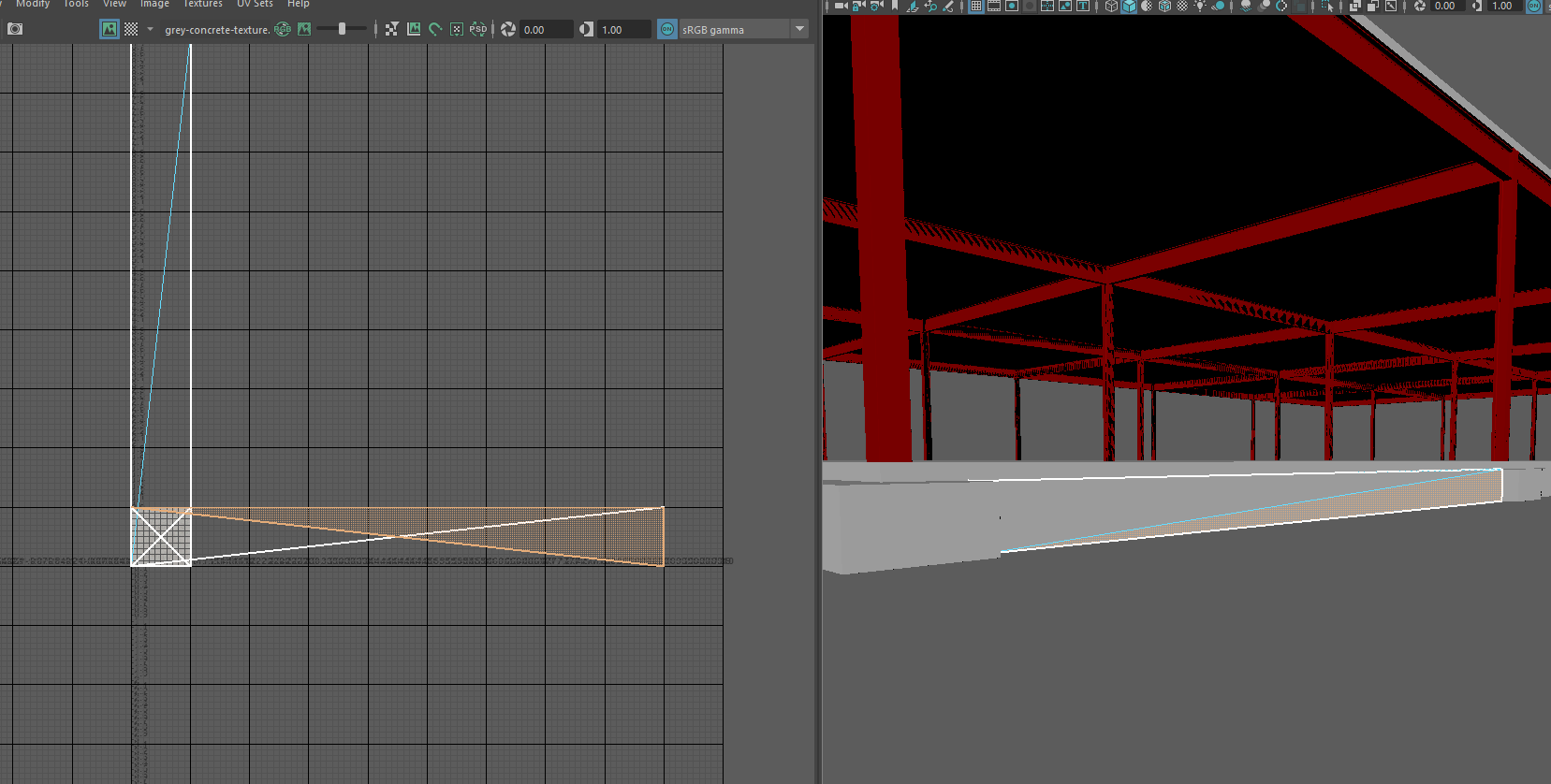The width and height of the screenshot is (1551, 784).
Task: Click the viewport film gate icon
Action: tap(994, 6)
